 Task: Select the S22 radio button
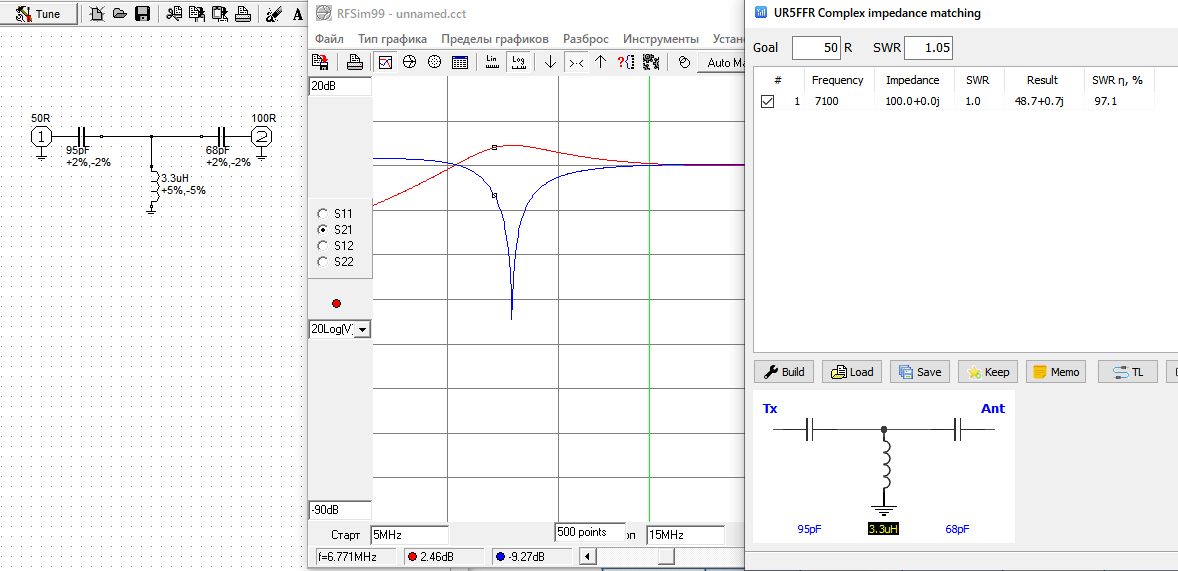click(321, 262)
